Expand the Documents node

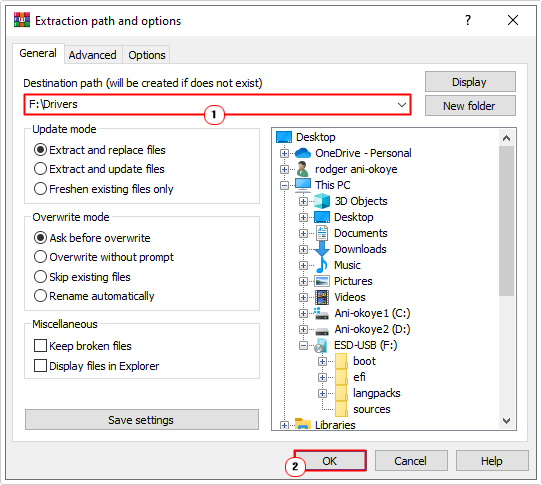[303, 233]
